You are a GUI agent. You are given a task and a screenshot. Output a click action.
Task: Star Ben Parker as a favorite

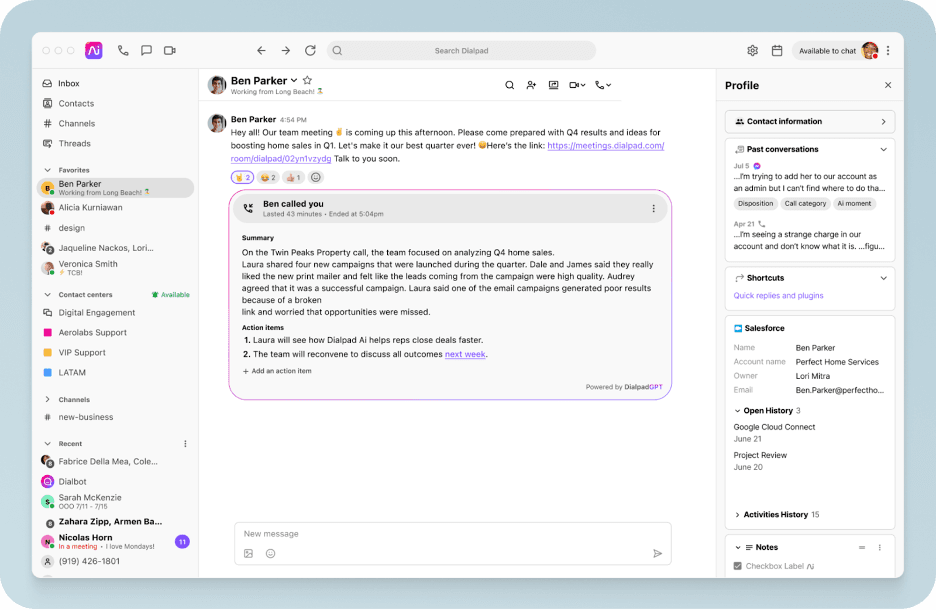(307, 80)
